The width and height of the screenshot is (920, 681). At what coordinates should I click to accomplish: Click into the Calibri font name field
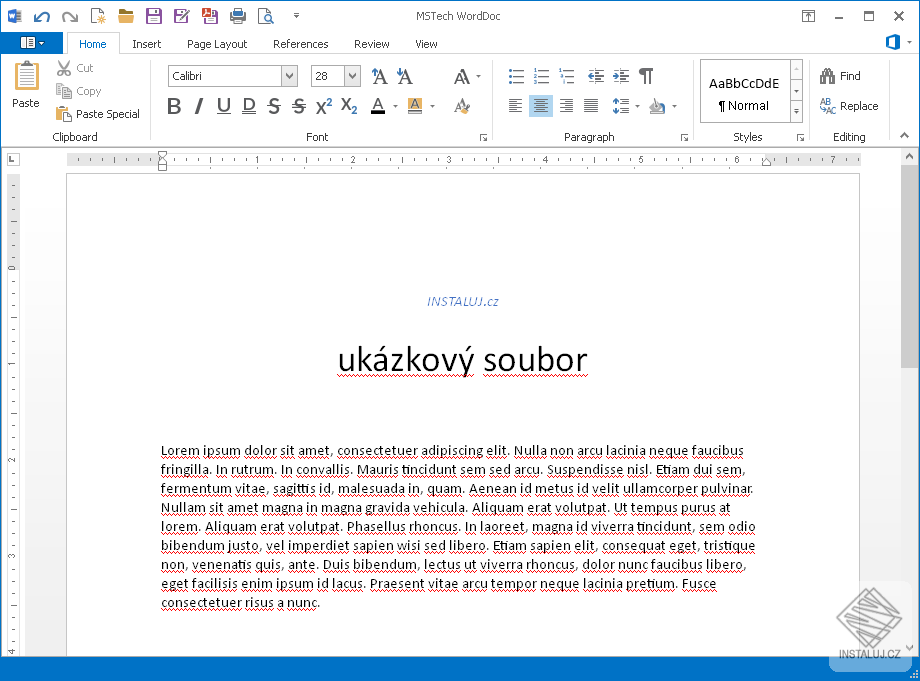pos(225,76)
